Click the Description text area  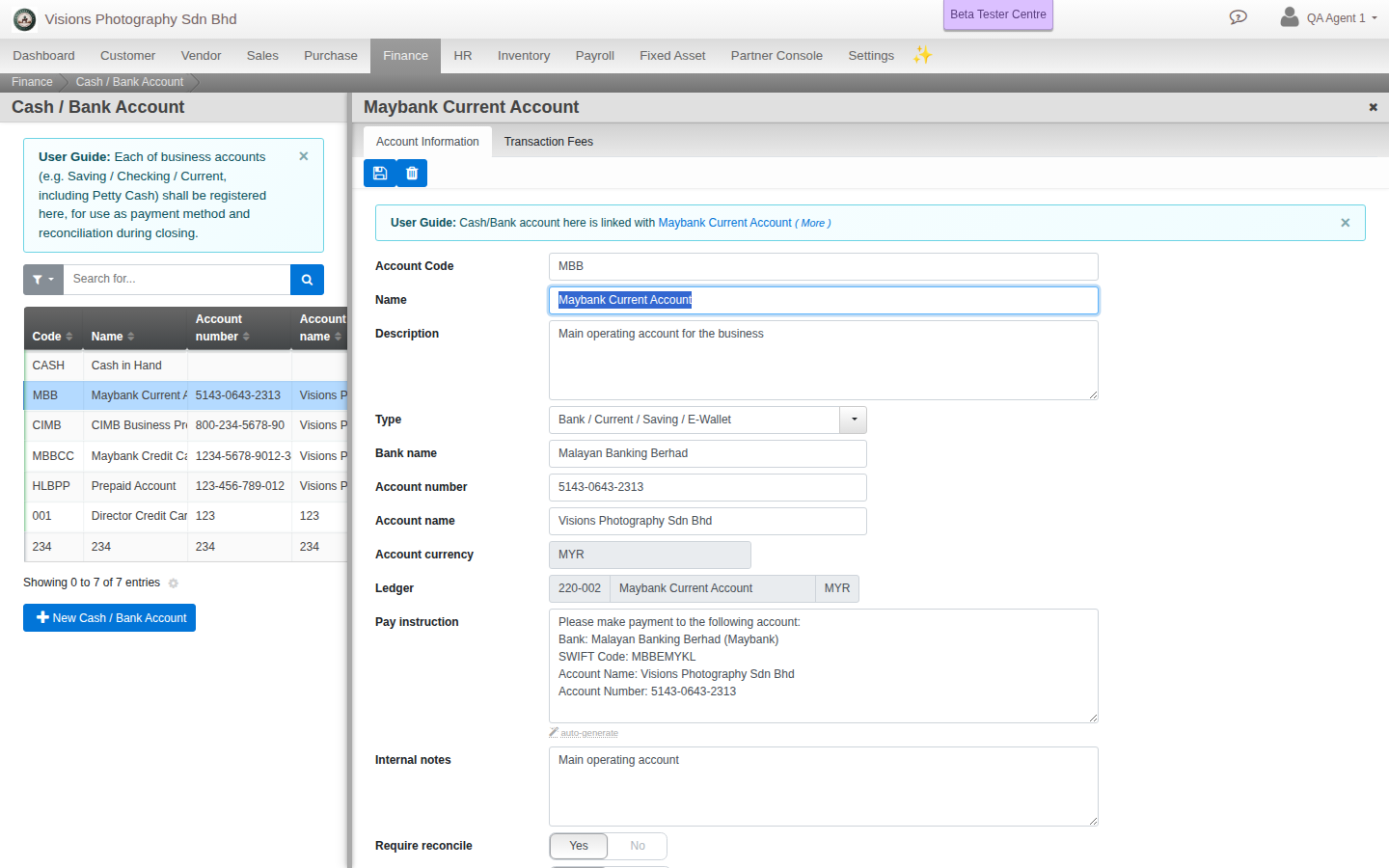pos(824,360)
